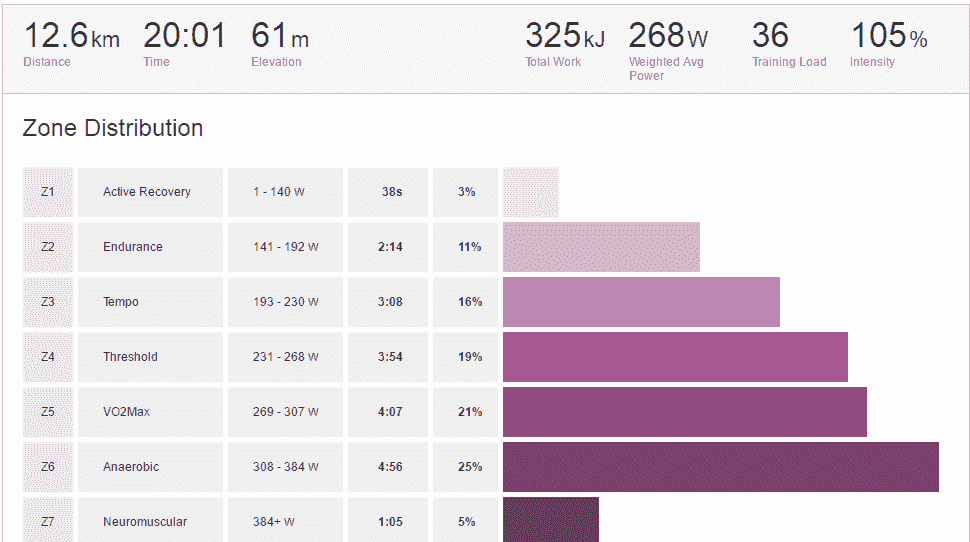Select the Z7 Neuromuscular bar
The width and height of the screenshot is (970, 542).
551,521
